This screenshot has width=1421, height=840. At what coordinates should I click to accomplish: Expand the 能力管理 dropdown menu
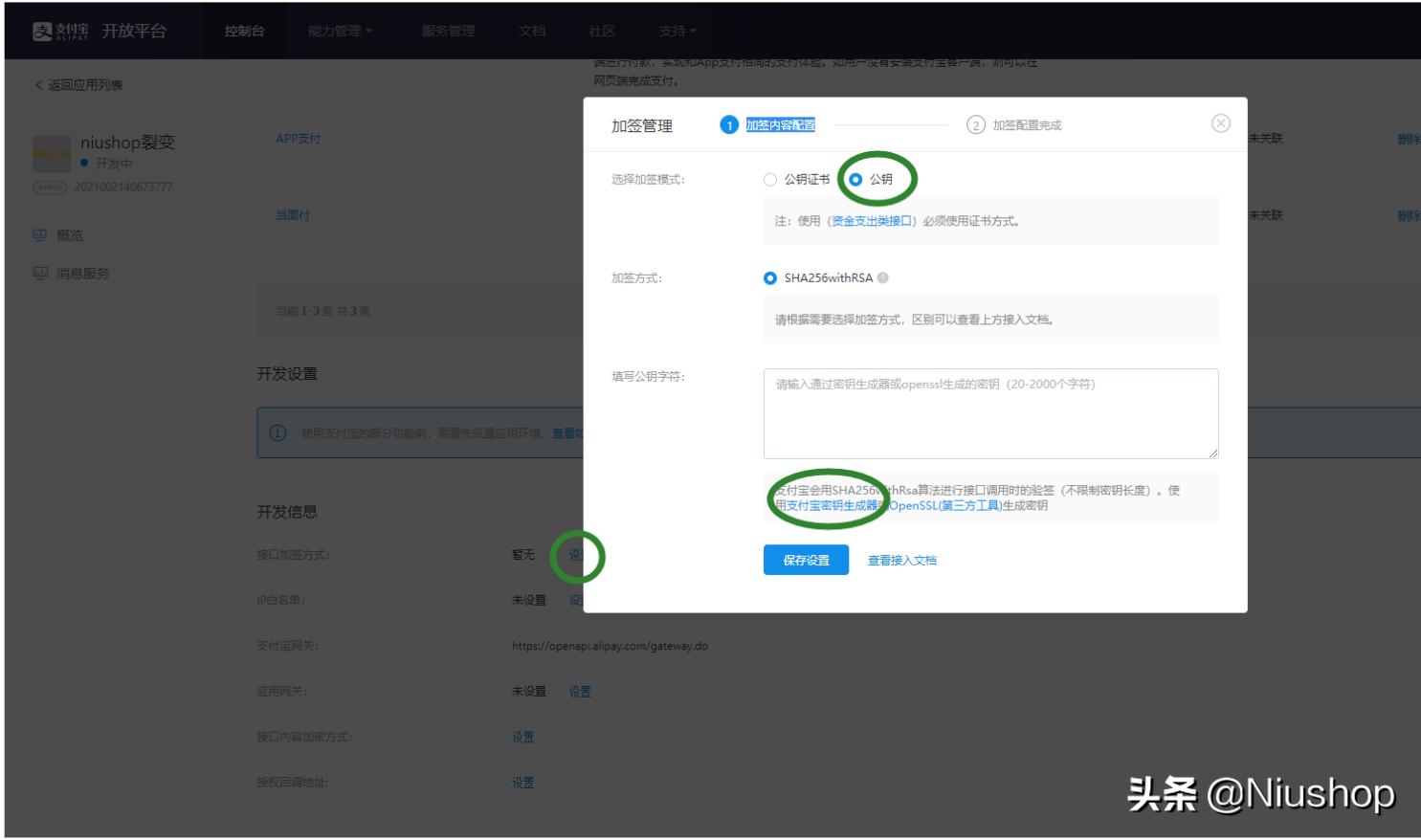pyautogui.click(x=341, y=31)
